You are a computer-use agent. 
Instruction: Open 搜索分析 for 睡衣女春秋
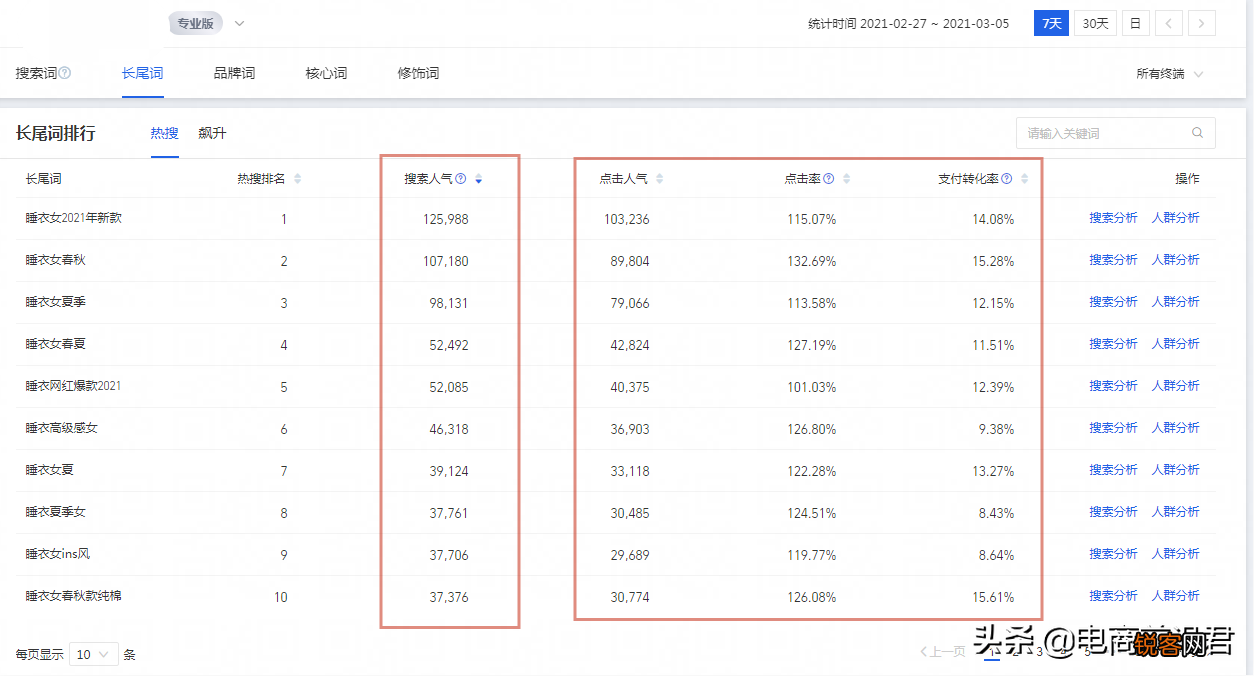[1113, 260]
